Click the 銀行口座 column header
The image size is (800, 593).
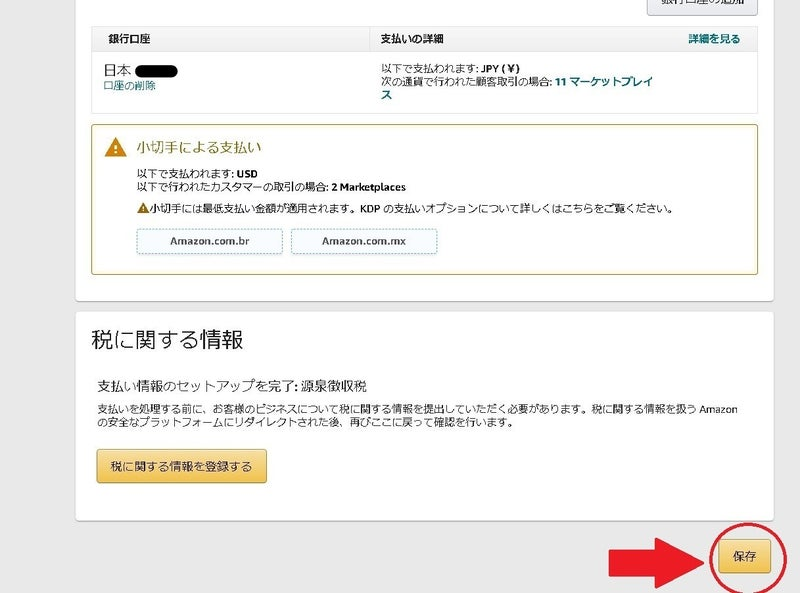[x=130, y=39]
